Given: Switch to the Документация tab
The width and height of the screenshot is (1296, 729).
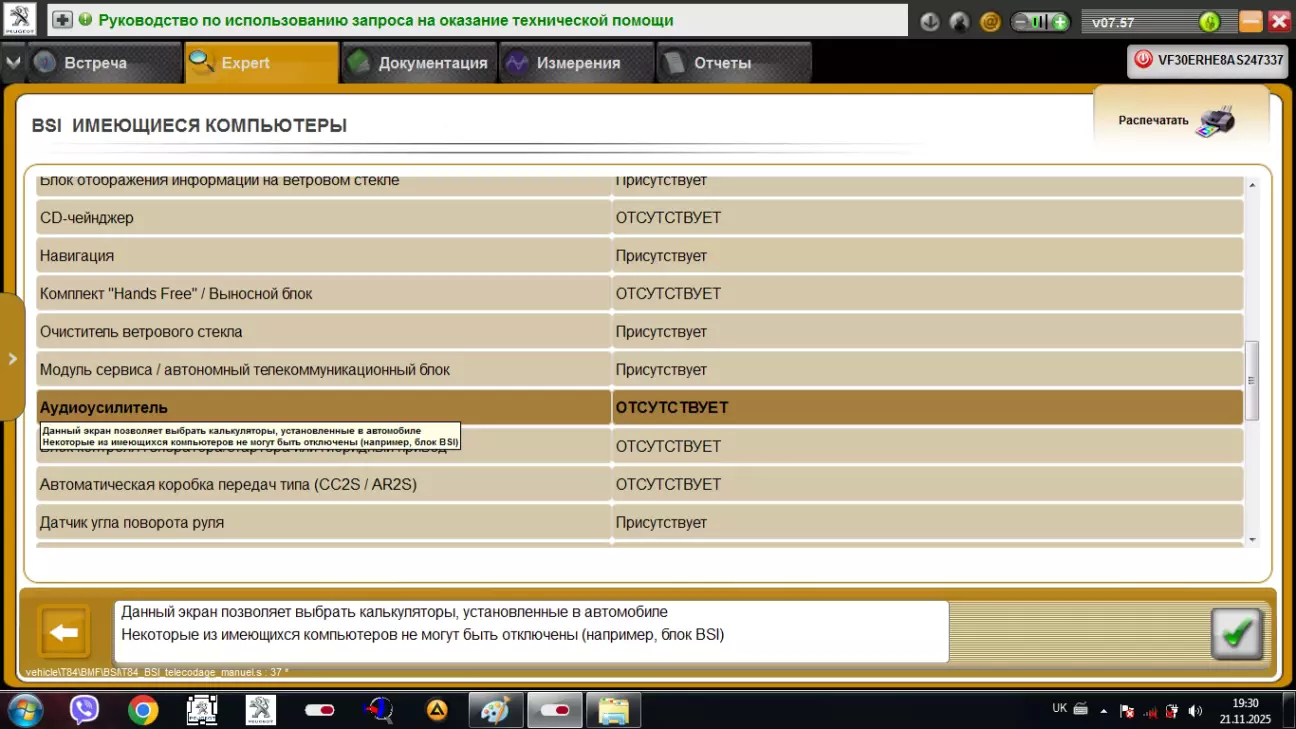Looking at the screenshot, I should tap(420, 63).
